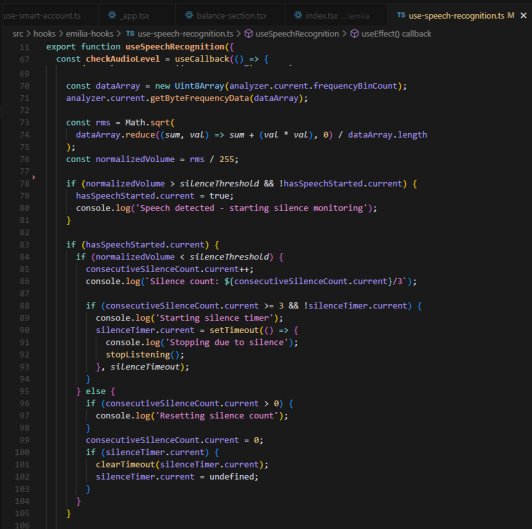Viewport: 532px width, 529px height.
Task: Click the React icon on index.tsx tab
Action: [x=298, y=15]
